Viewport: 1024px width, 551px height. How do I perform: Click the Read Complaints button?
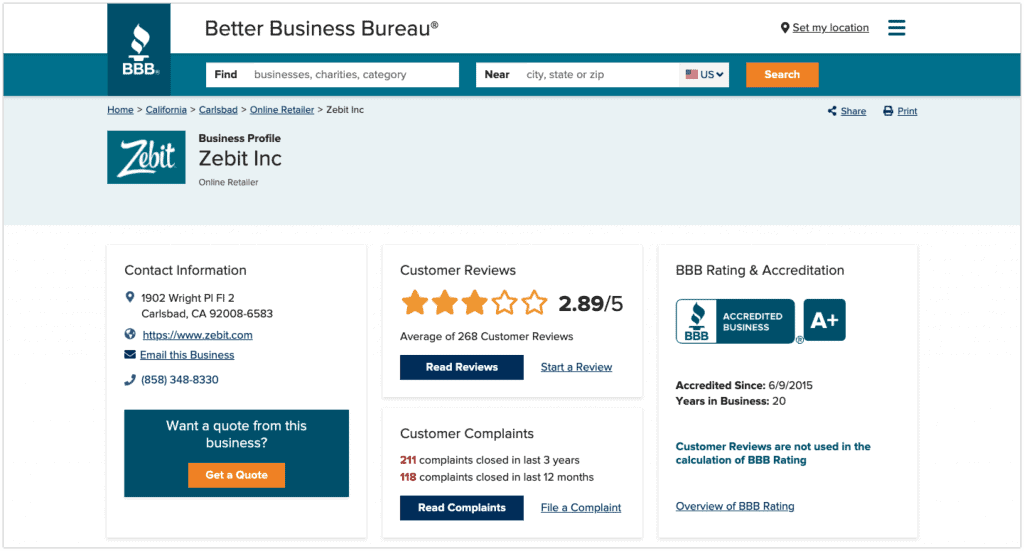click(462, 508)
